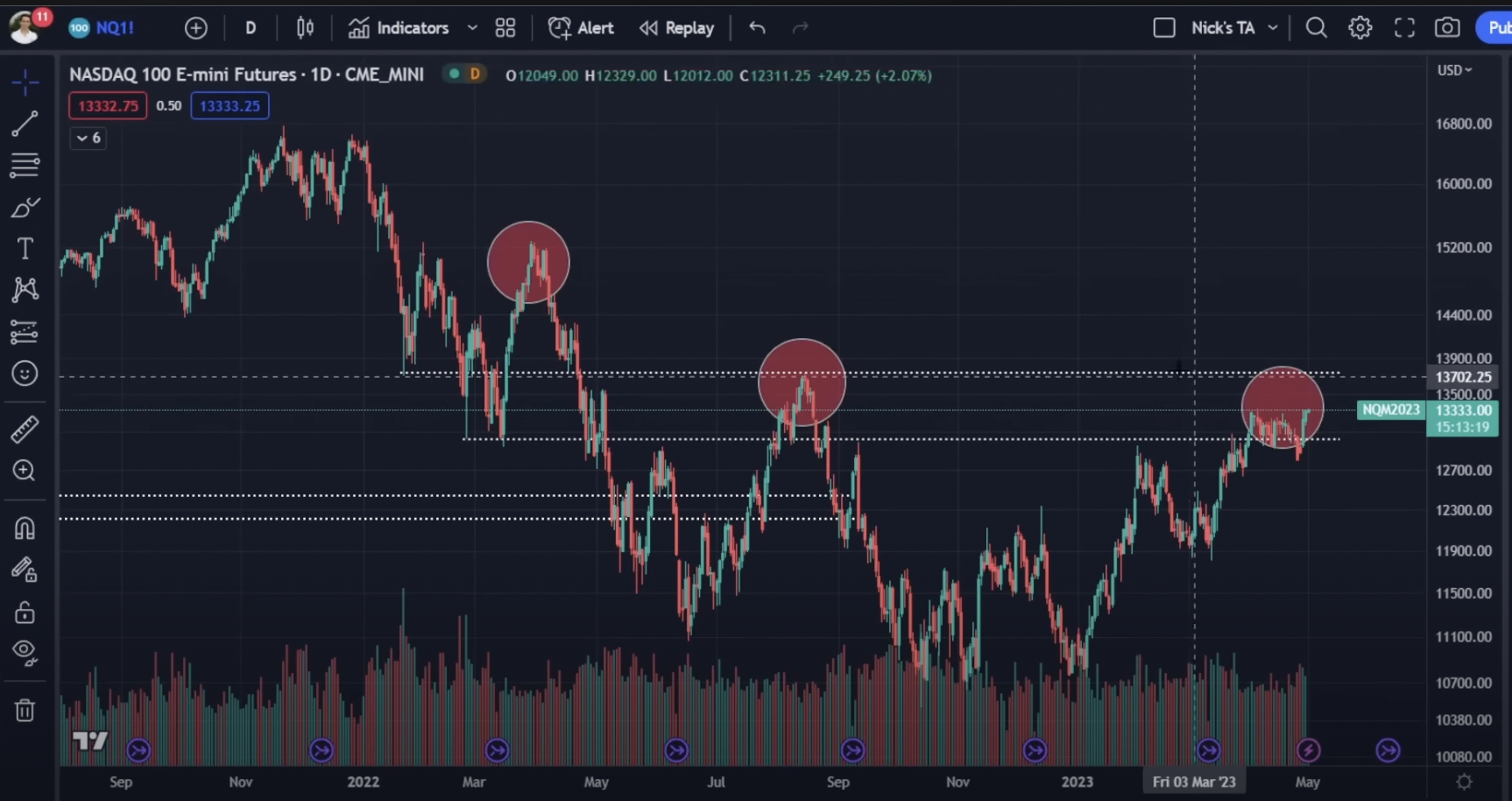Screen dimensions: 1512x801
Task: Expand the collapsed indicators legend showing 6
Action: pos(88,138)
